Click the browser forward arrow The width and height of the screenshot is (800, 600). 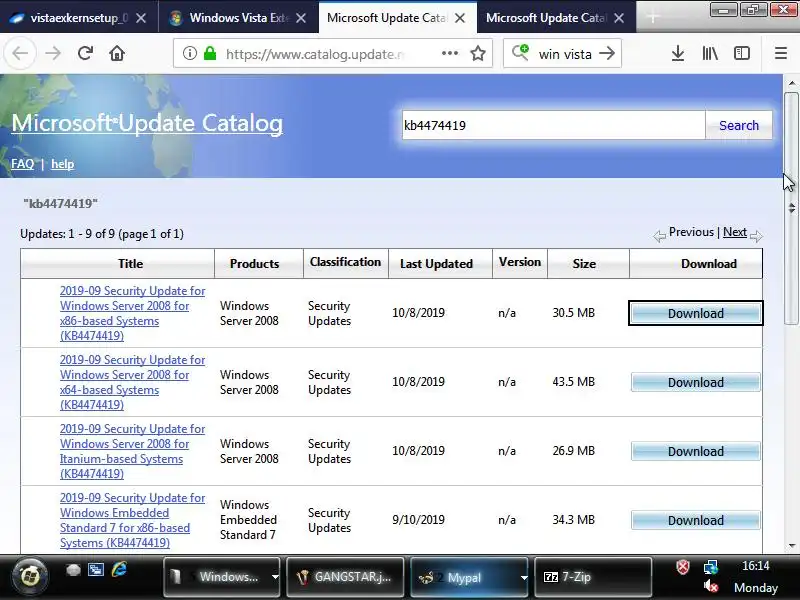click(x=53, y=53)
